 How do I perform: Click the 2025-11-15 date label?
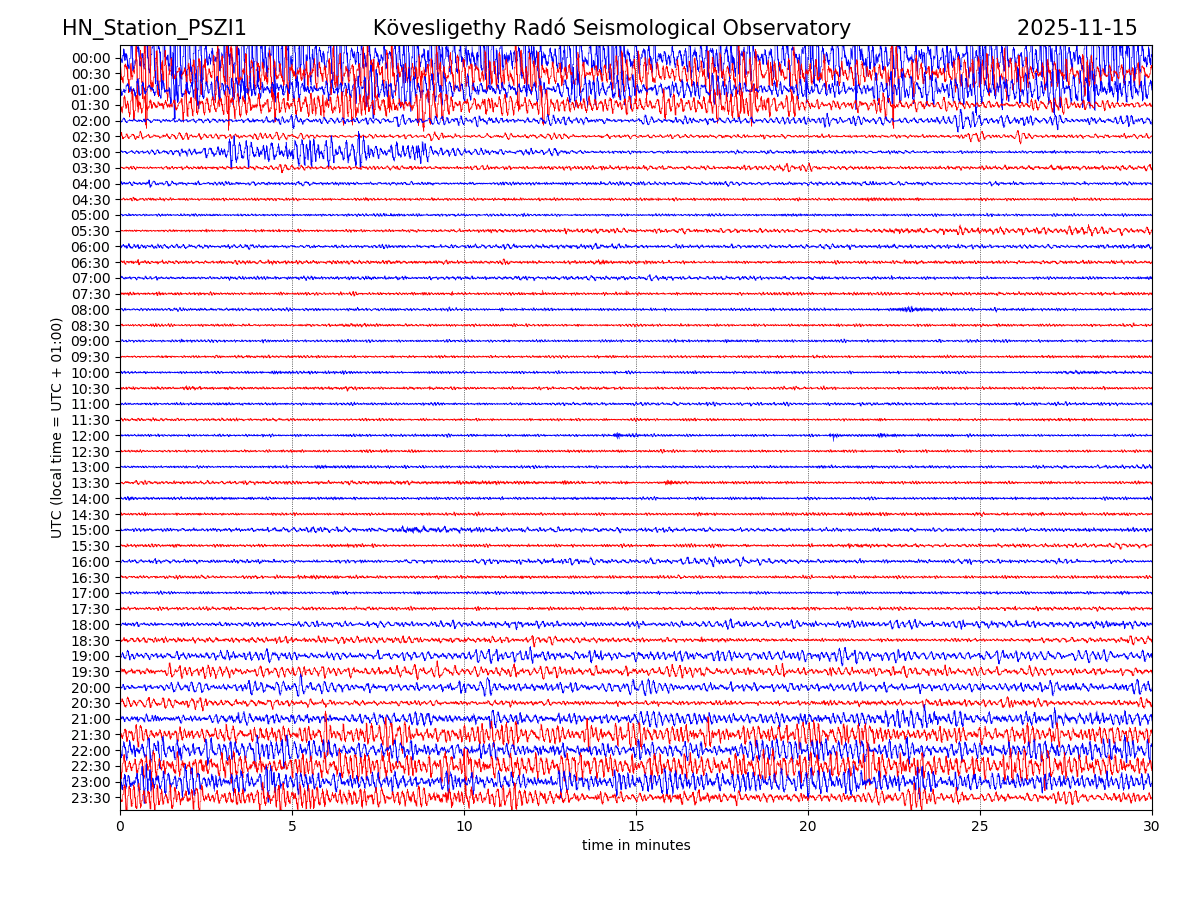(1076, 29)
